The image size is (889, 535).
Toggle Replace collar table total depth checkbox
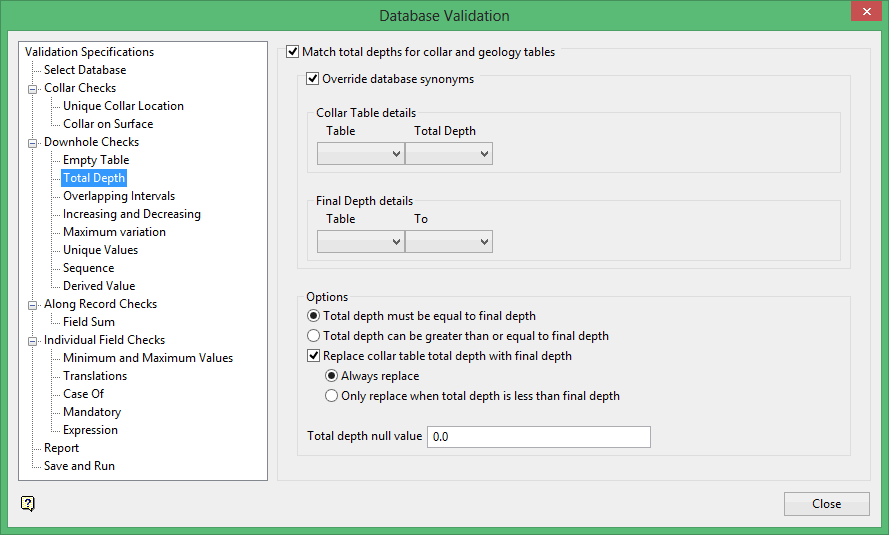pyautogui.click(x=314, y=356)
